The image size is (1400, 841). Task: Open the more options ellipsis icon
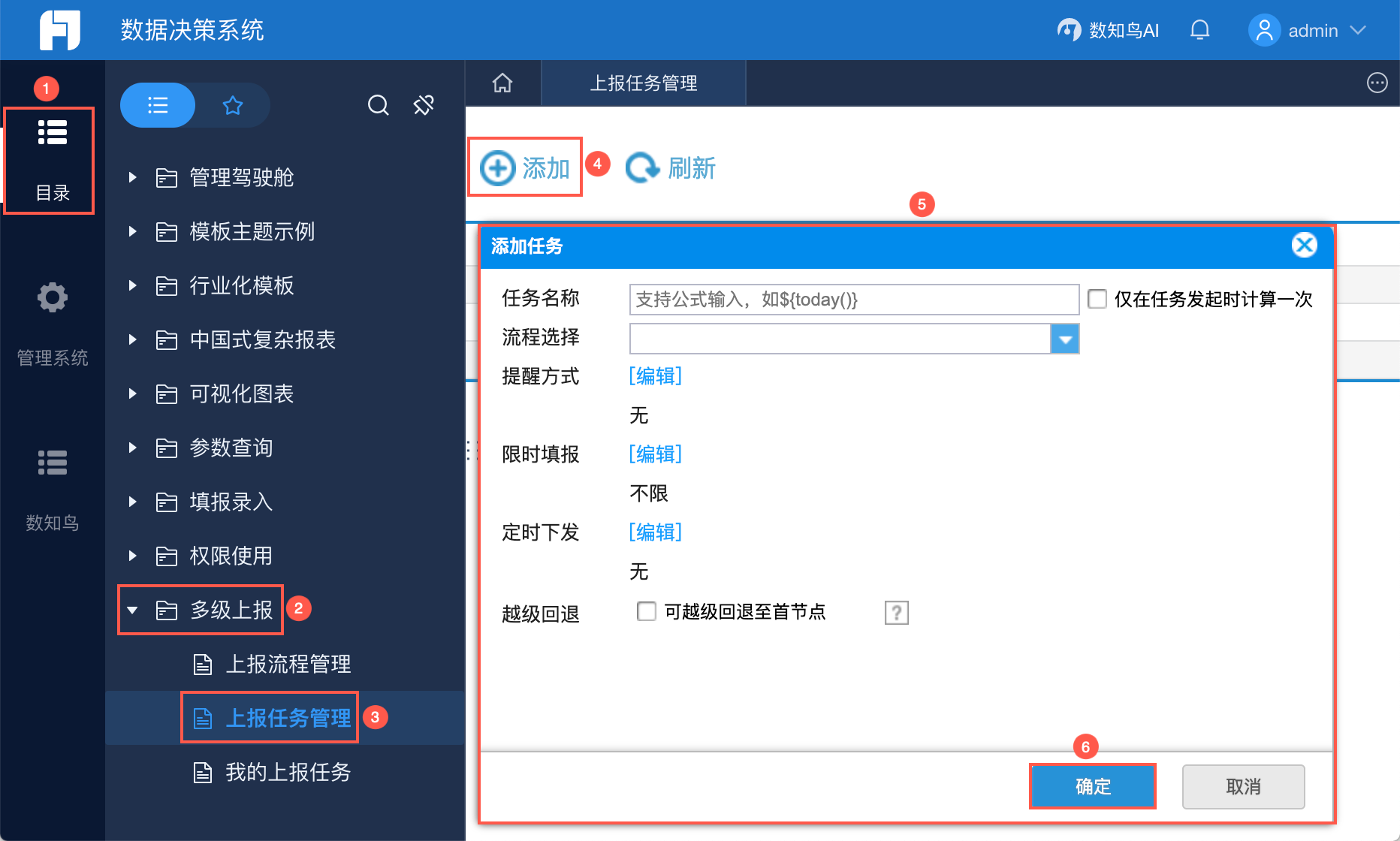(1377, 83)
